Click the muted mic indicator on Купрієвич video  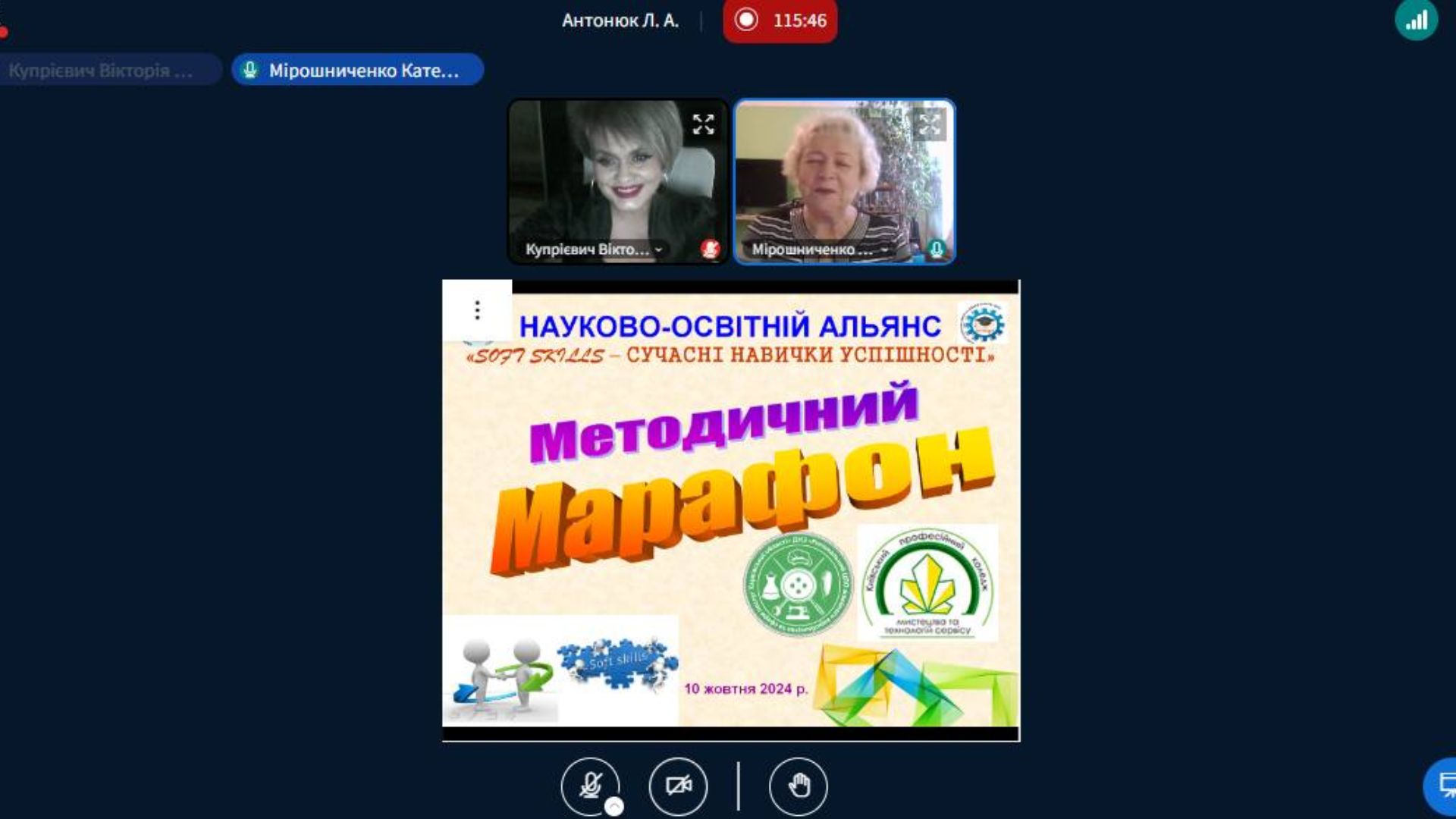pyautogui.click(x=710, y=249)
